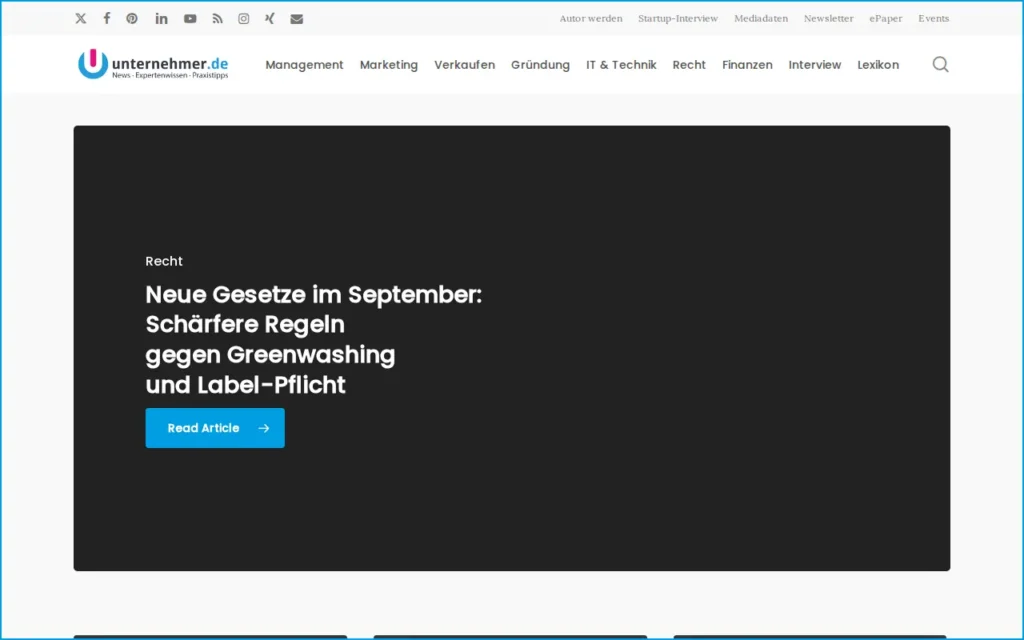Open the Management menu
The height and width of the screenshot is (640, 1024).
coord(304,65)
